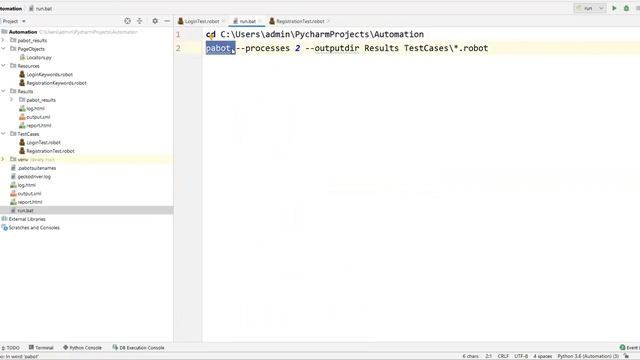The image size is (640, 360).
Task: Open the Terminal tool window
Action: tap(41, 348)
